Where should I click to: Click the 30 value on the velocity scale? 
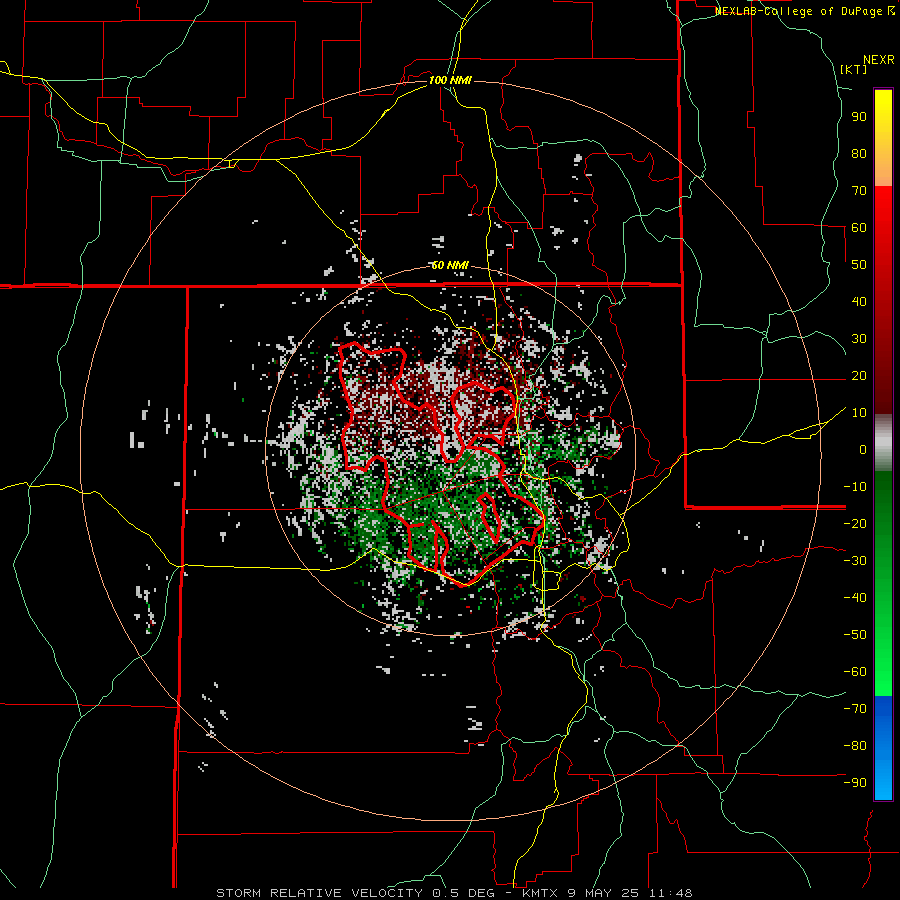tap(859, 339)
